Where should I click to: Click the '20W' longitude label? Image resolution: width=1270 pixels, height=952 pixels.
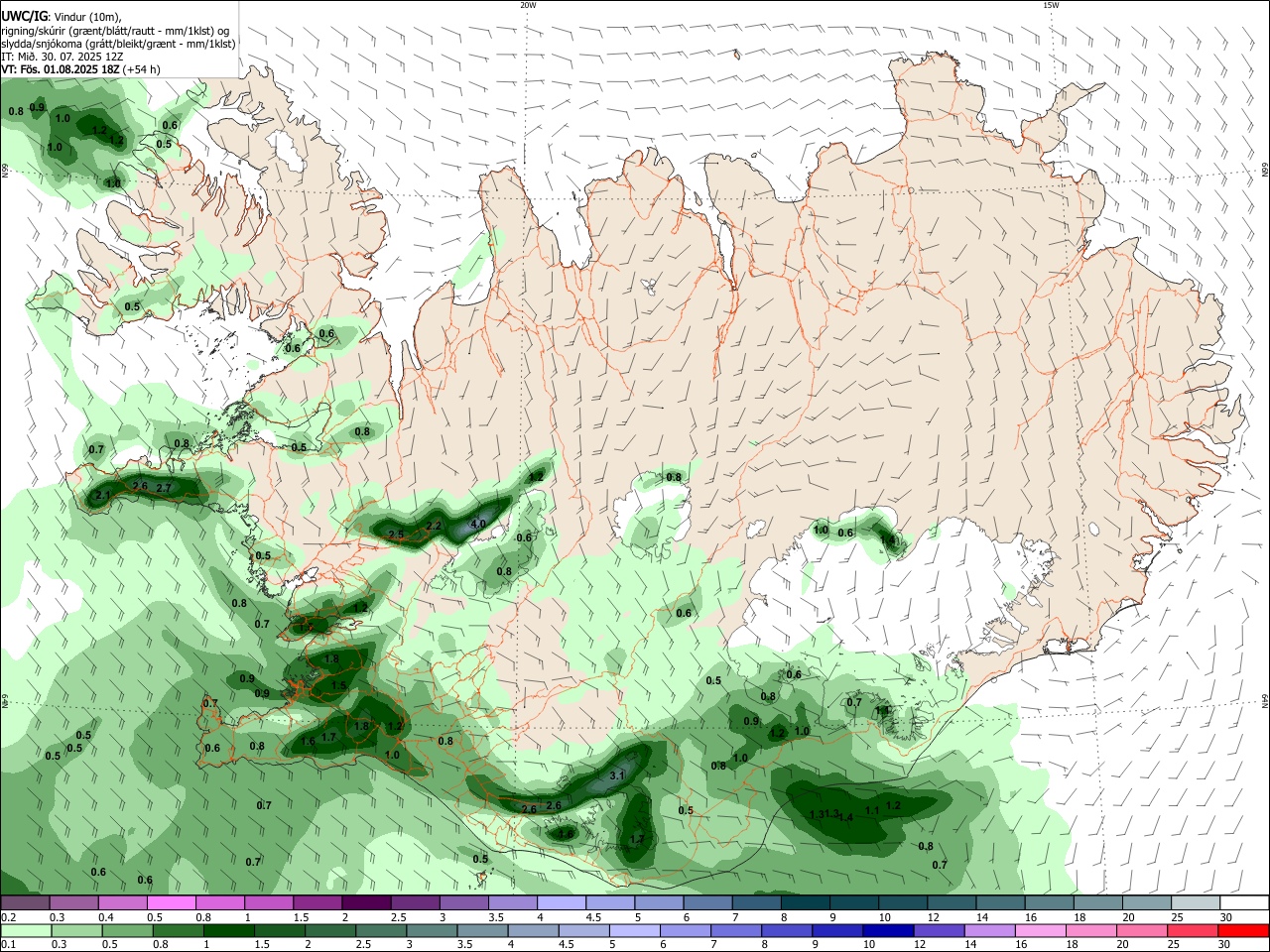tap(528, 5)
